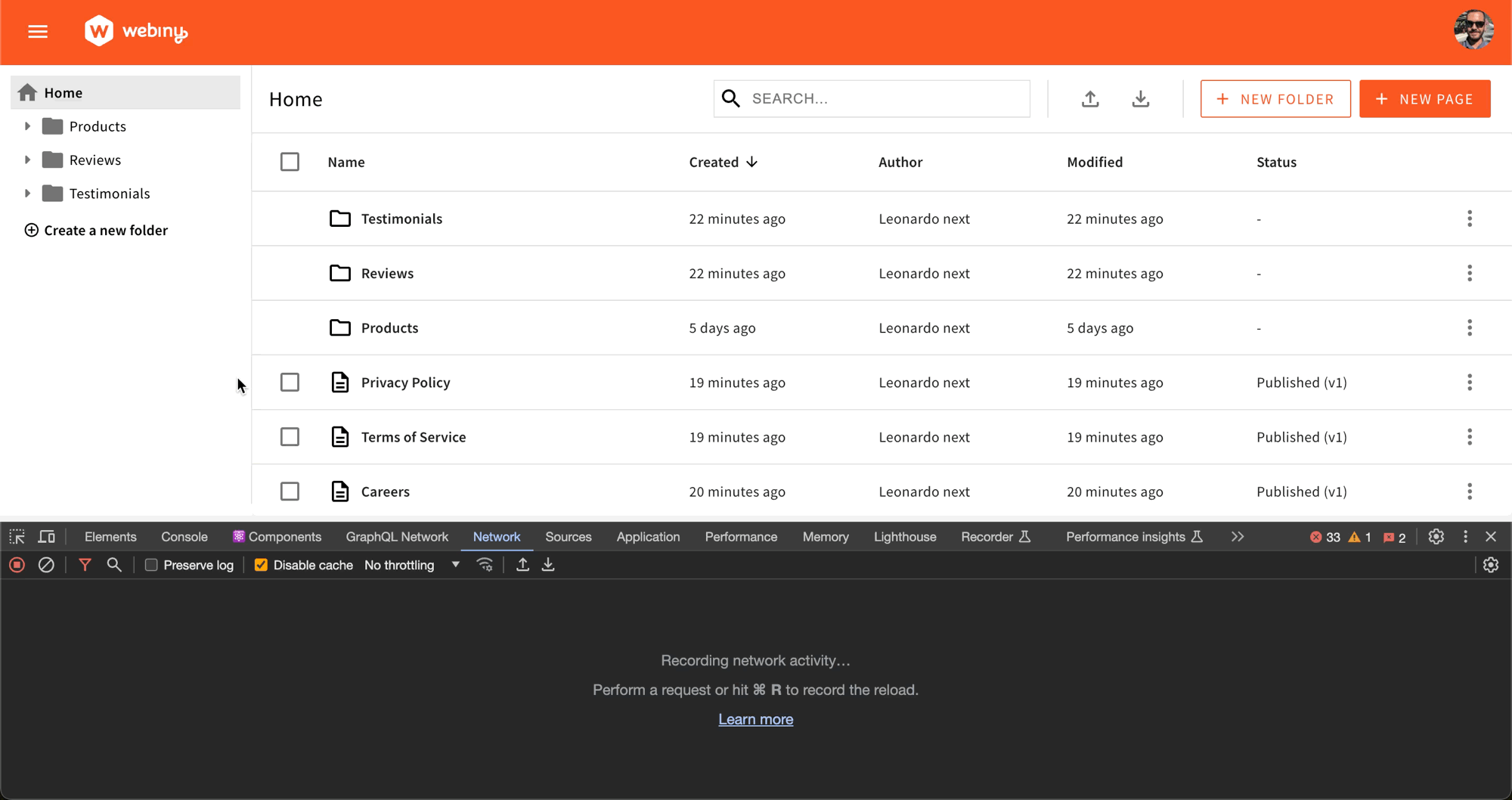Screen dimensions: 1512x800
Task: Click the Learn more link
Action: [x=755, y=719]
